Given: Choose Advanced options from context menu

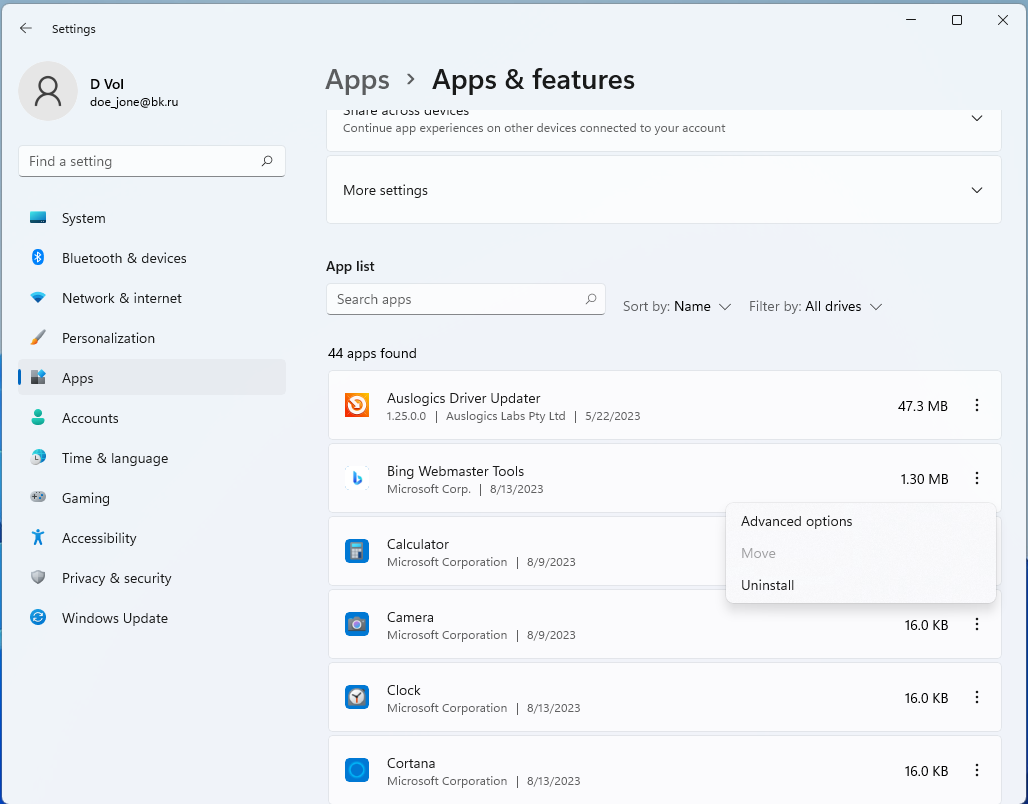Looking at the screenshot, I should 796,521.
